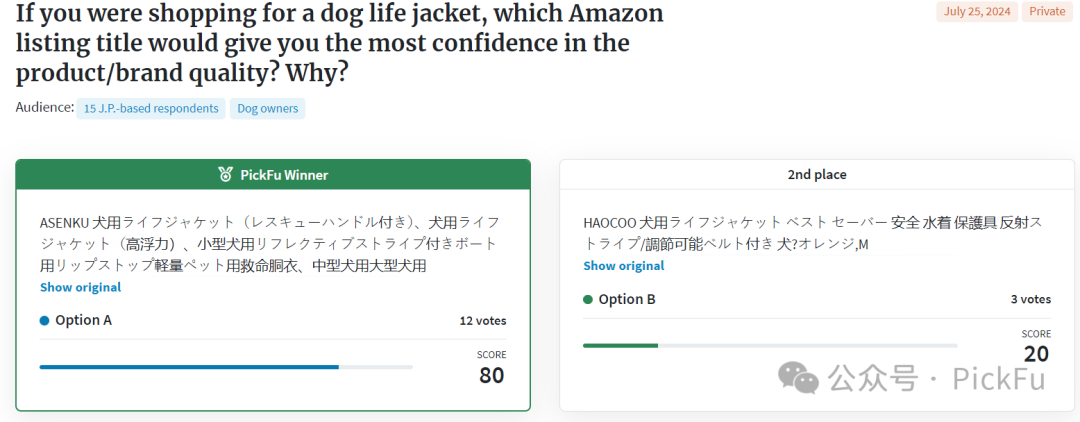Click the green dot beside Option B
The image size is (1080, 422).
point(588,299)
